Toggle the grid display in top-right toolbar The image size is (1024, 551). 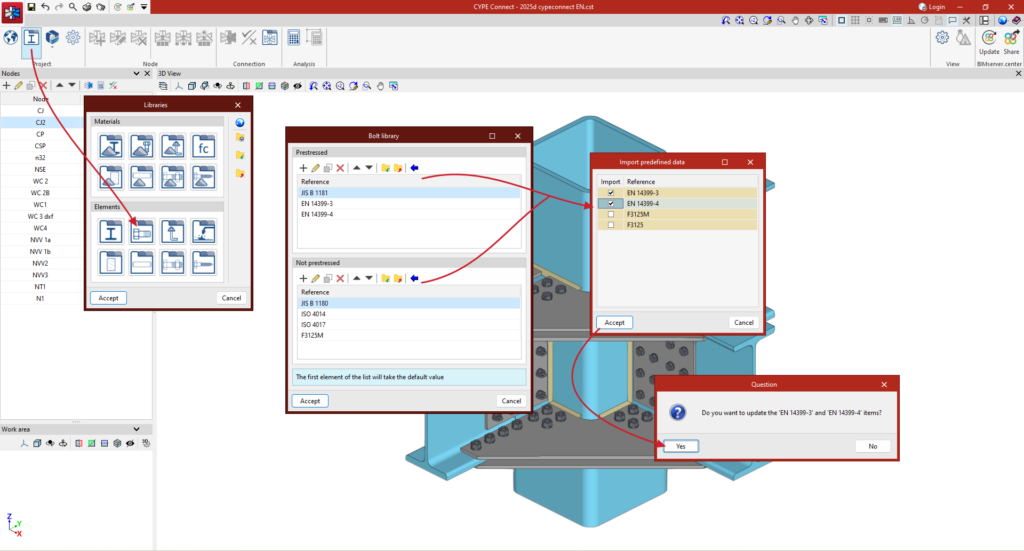[855, 20]
